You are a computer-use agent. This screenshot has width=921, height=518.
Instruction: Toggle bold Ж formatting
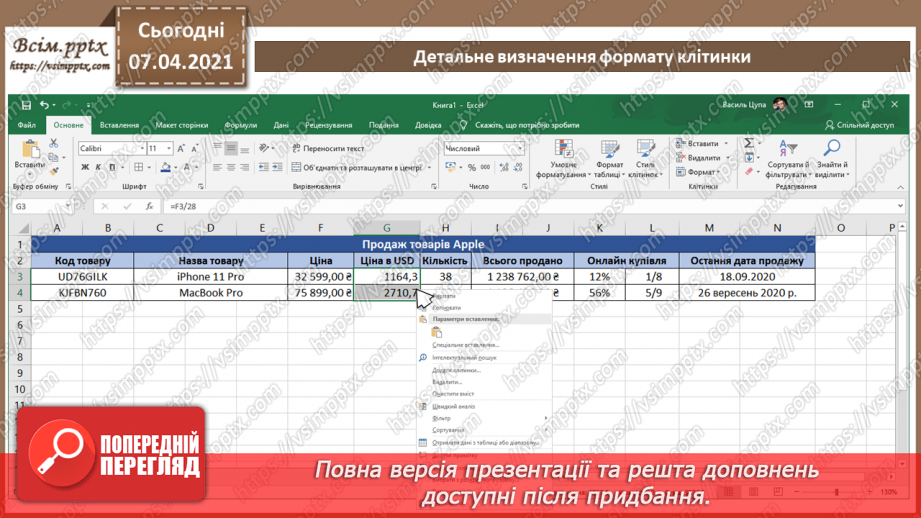point(85,167)
